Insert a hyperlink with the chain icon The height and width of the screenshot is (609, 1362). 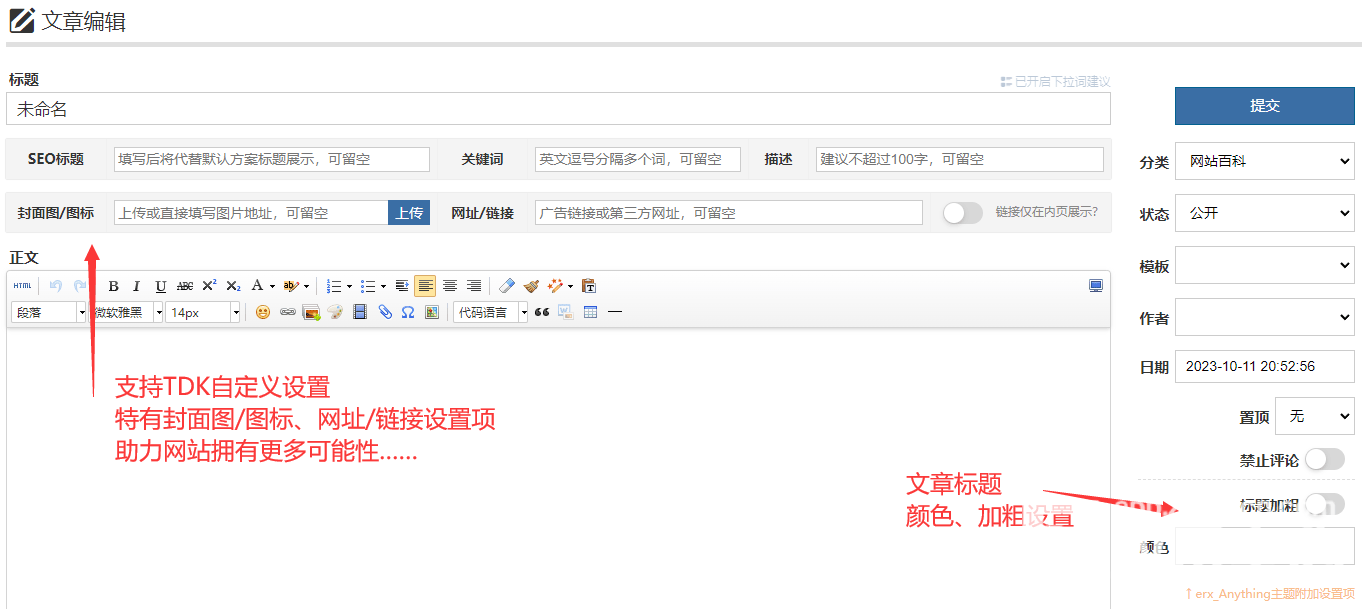coord(288,312)
